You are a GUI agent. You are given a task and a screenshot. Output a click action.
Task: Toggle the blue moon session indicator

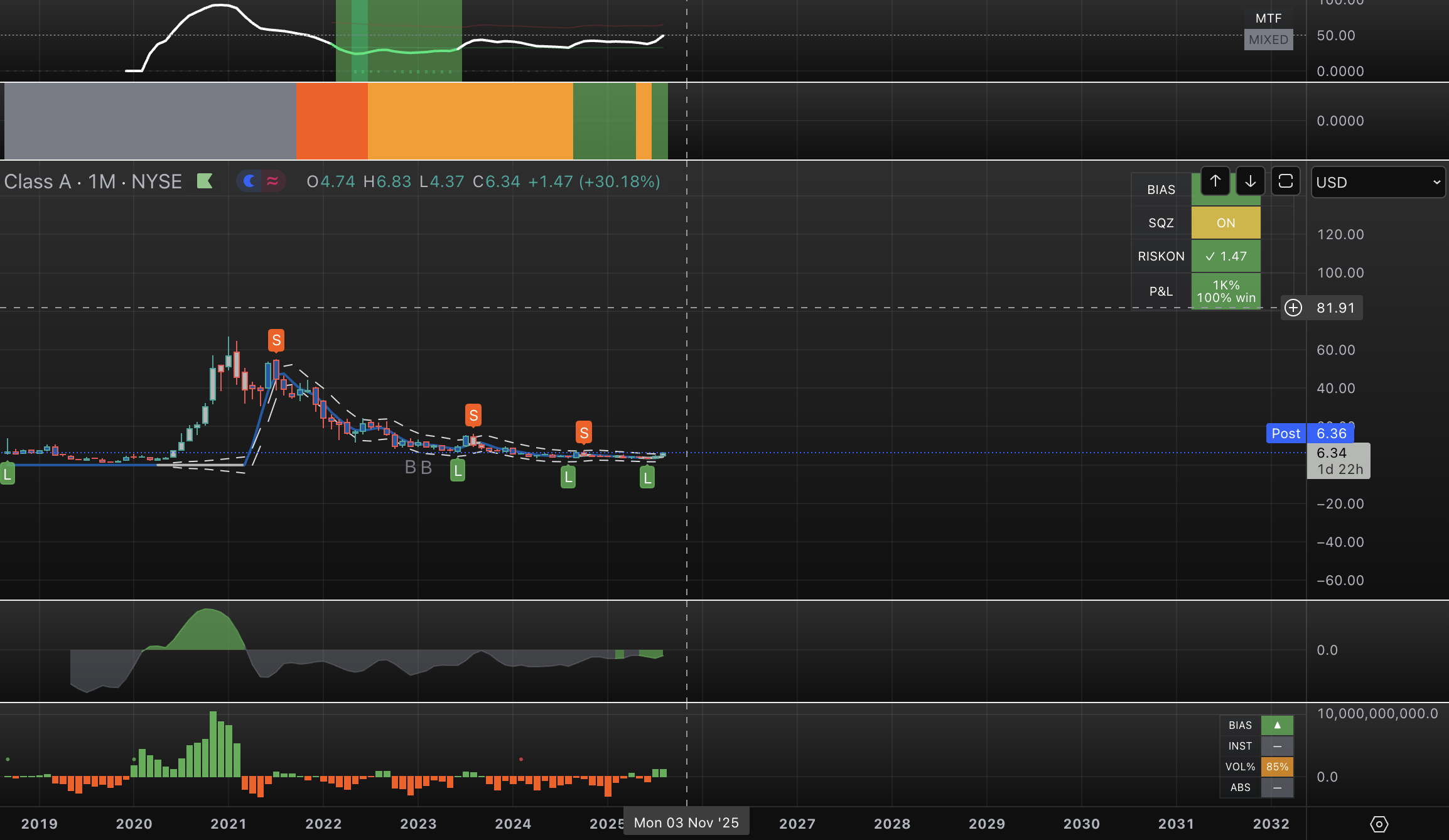[250, 181]
